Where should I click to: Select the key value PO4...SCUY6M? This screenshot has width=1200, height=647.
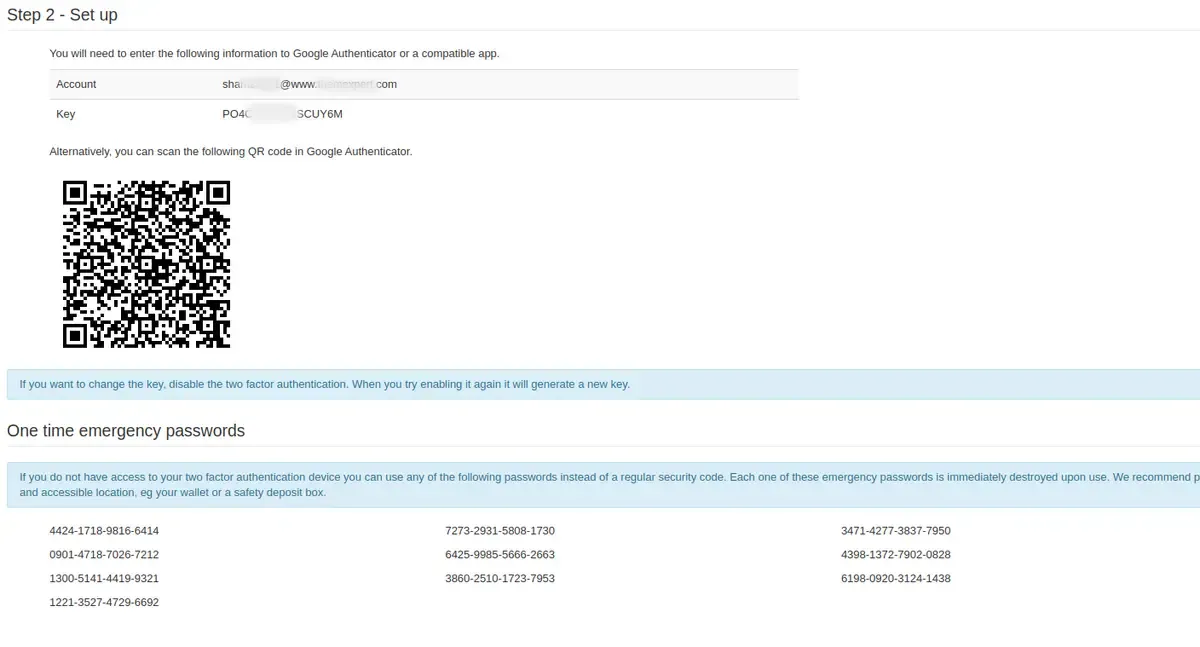(x=282, y=114)
